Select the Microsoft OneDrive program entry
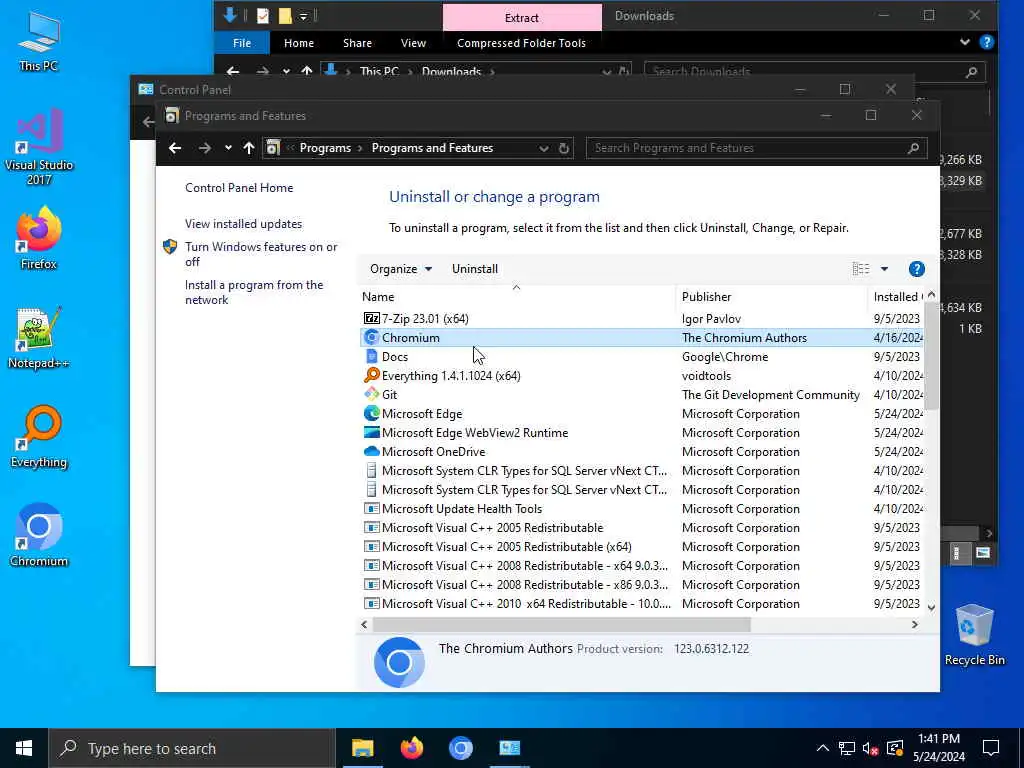 642,452
